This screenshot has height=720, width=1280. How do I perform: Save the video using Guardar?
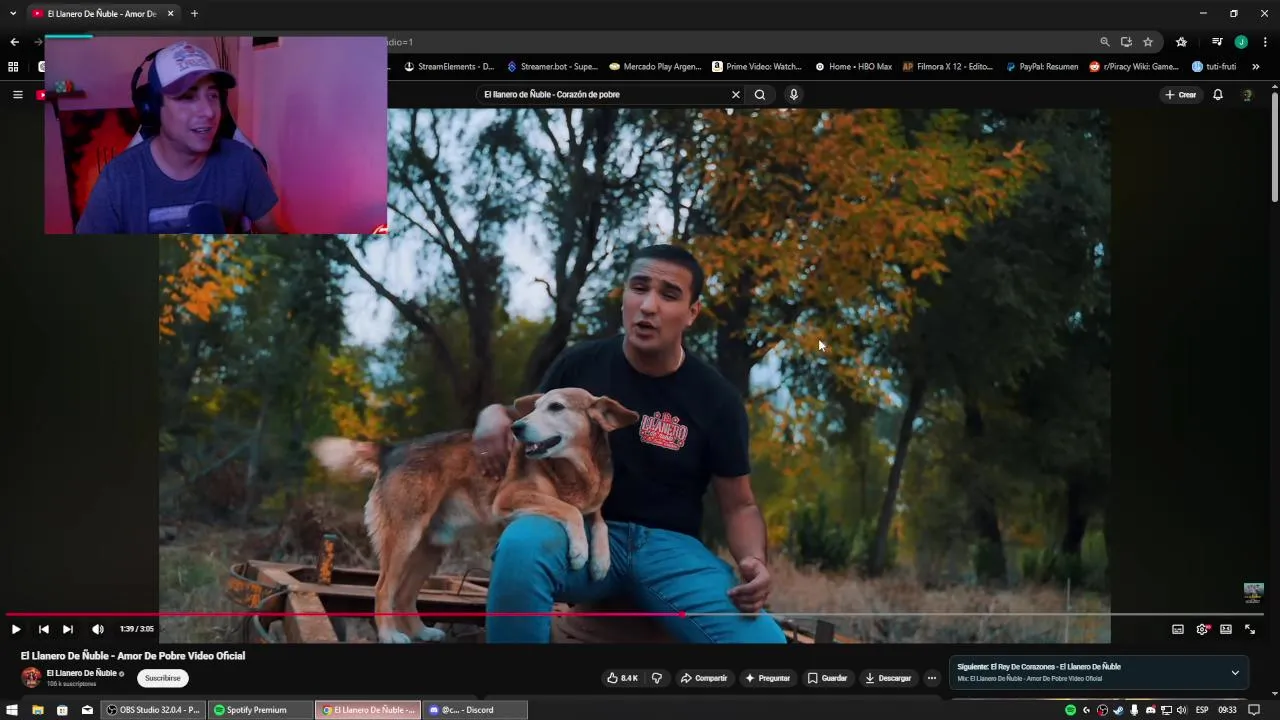[827, 678]
